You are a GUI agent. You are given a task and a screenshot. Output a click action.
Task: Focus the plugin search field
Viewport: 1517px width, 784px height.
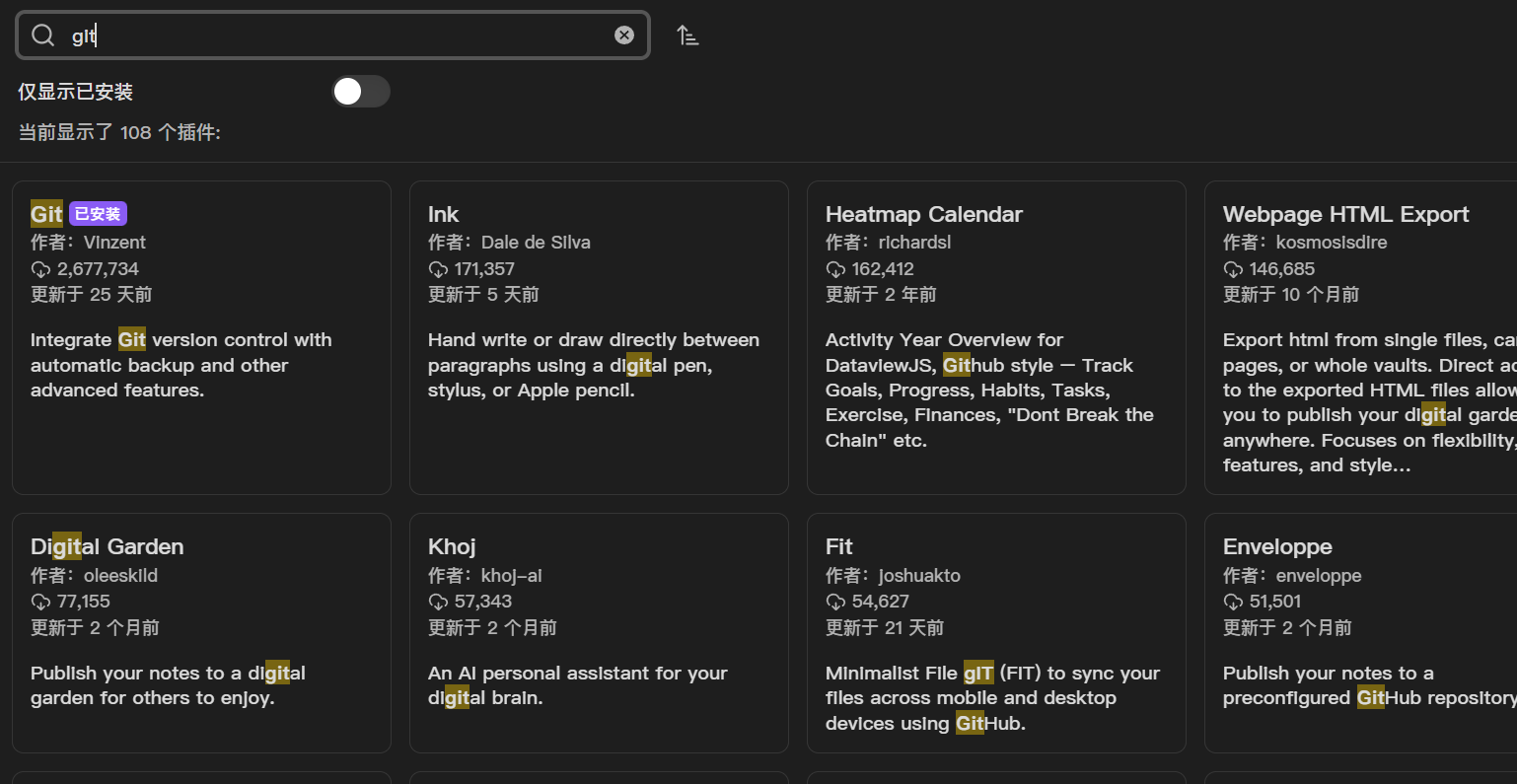[332, 36]
